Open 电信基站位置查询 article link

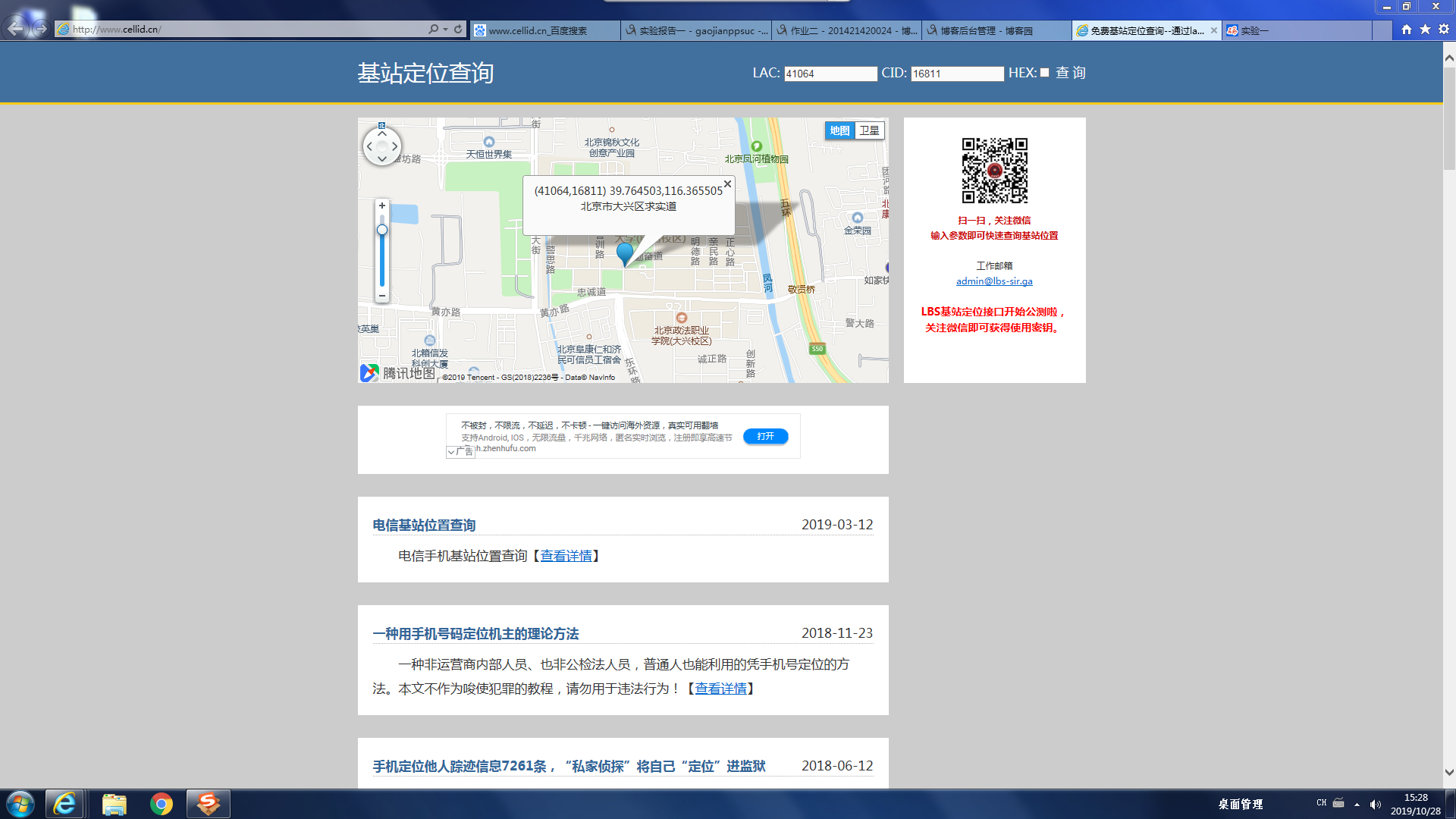(x=424, y=525)
